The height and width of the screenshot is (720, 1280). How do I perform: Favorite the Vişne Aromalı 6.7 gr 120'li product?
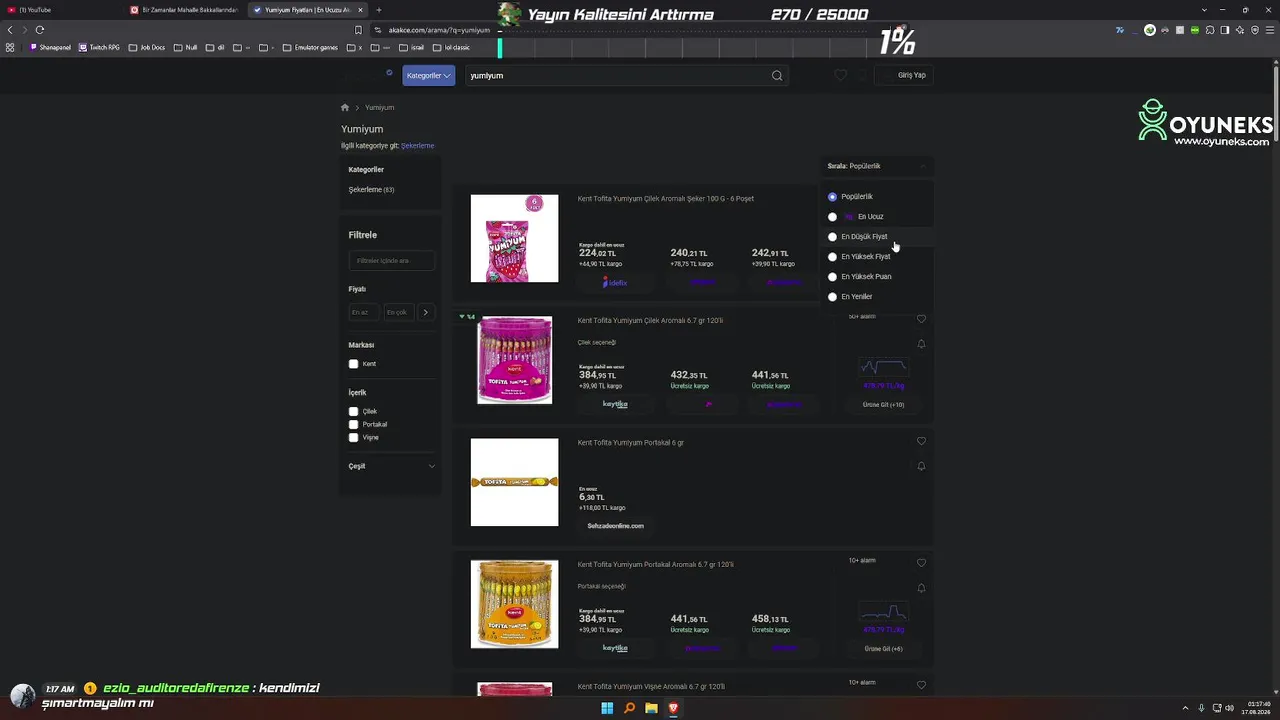click(x=921, y=685)
